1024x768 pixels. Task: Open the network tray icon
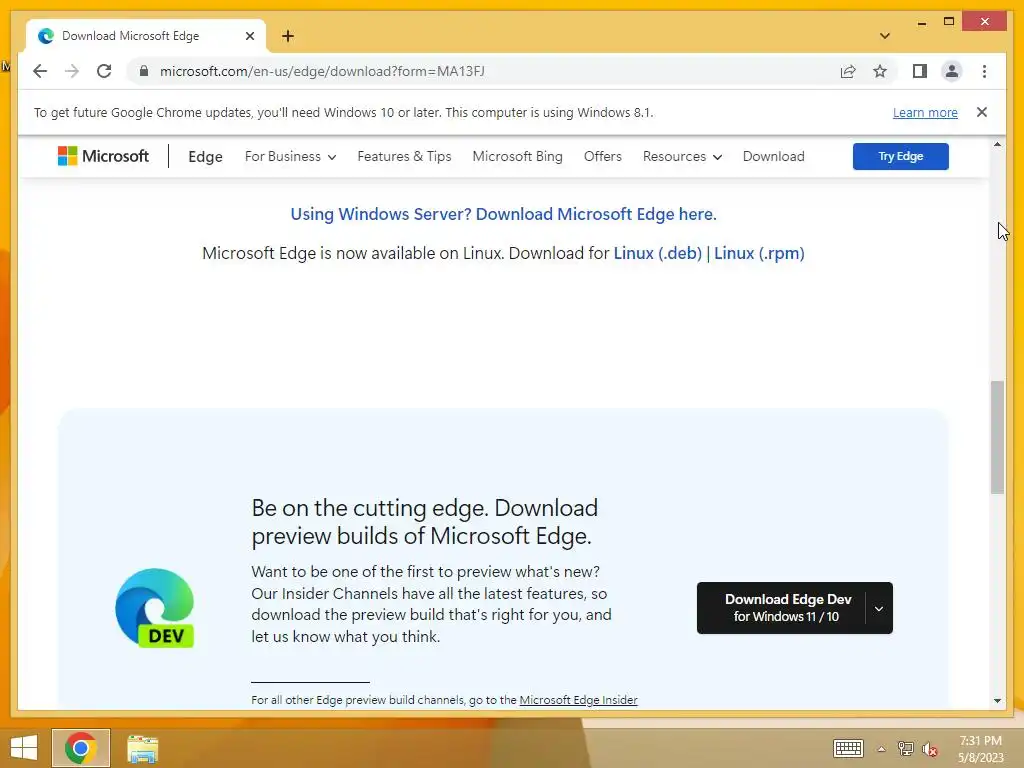click(905, 749)
